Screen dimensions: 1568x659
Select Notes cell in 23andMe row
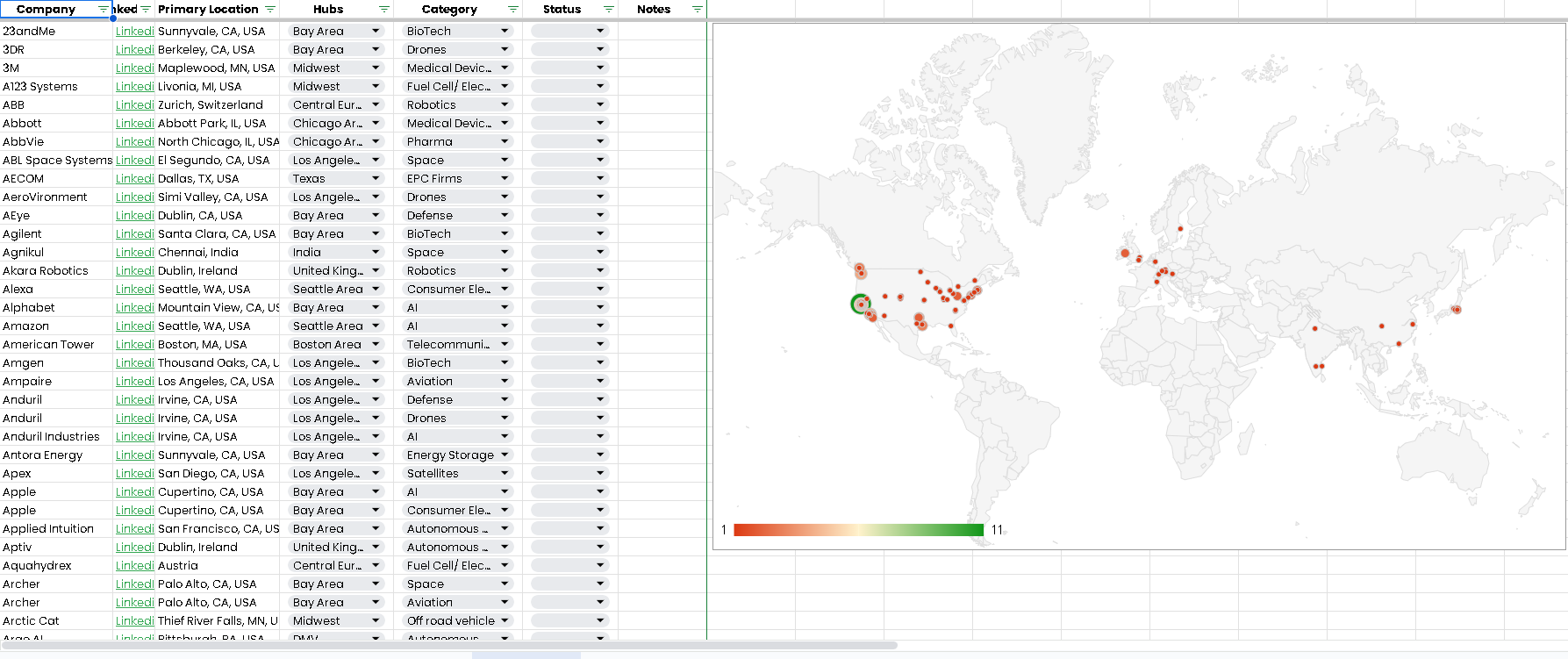[662, 31]
